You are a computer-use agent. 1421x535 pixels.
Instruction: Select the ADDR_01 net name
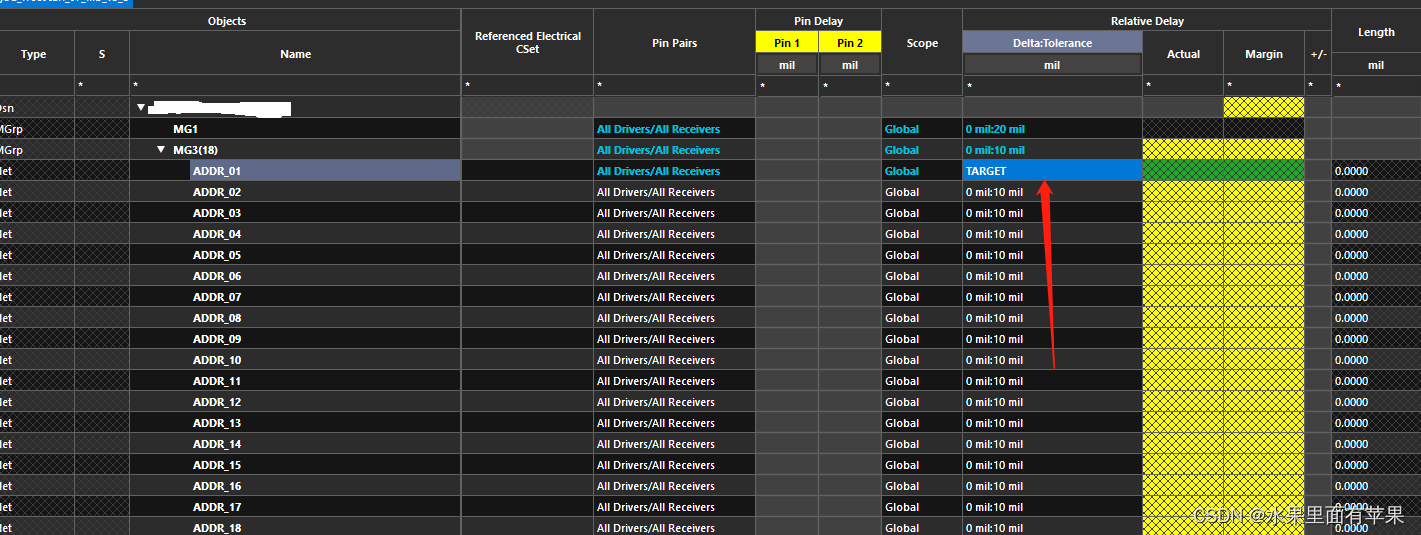pos(217,171)
